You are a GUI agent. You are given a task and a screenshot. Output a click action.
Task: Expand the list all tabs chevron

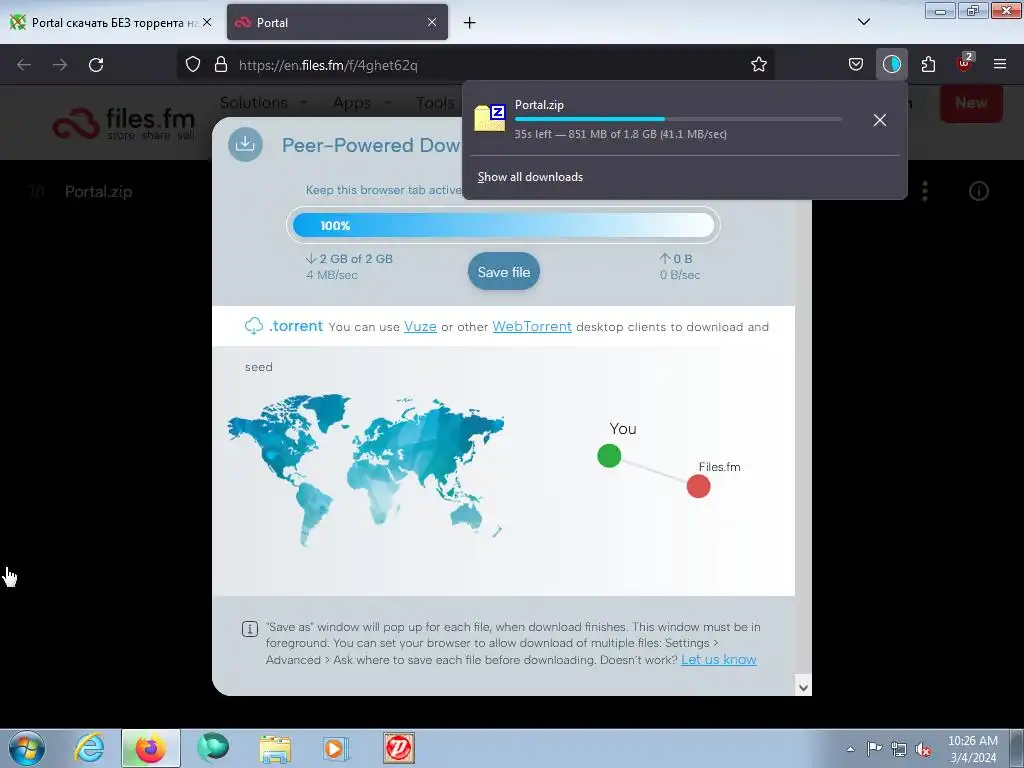tap(863, 22)
